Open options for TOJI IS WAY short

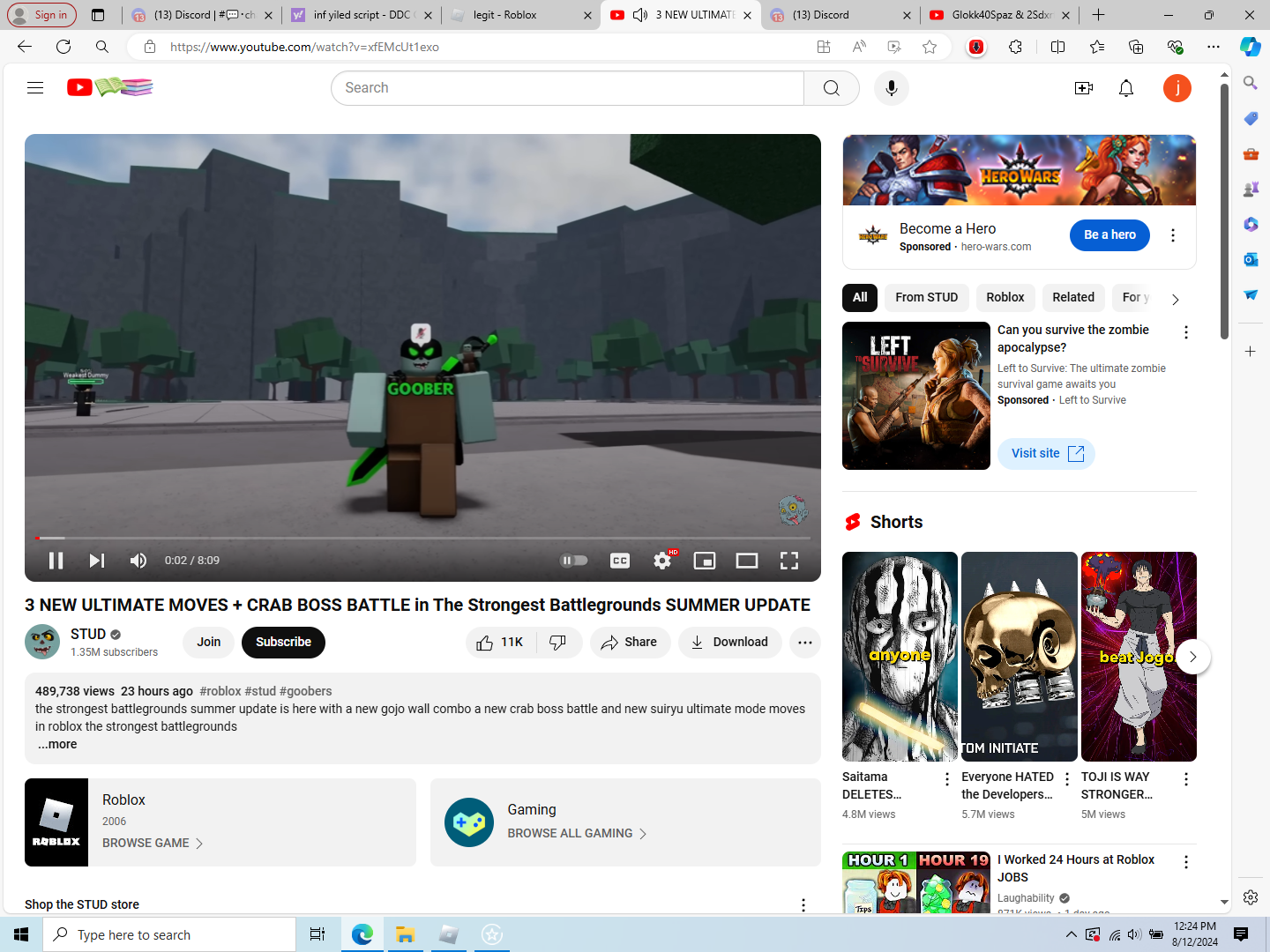click(x=1186, y=779)
